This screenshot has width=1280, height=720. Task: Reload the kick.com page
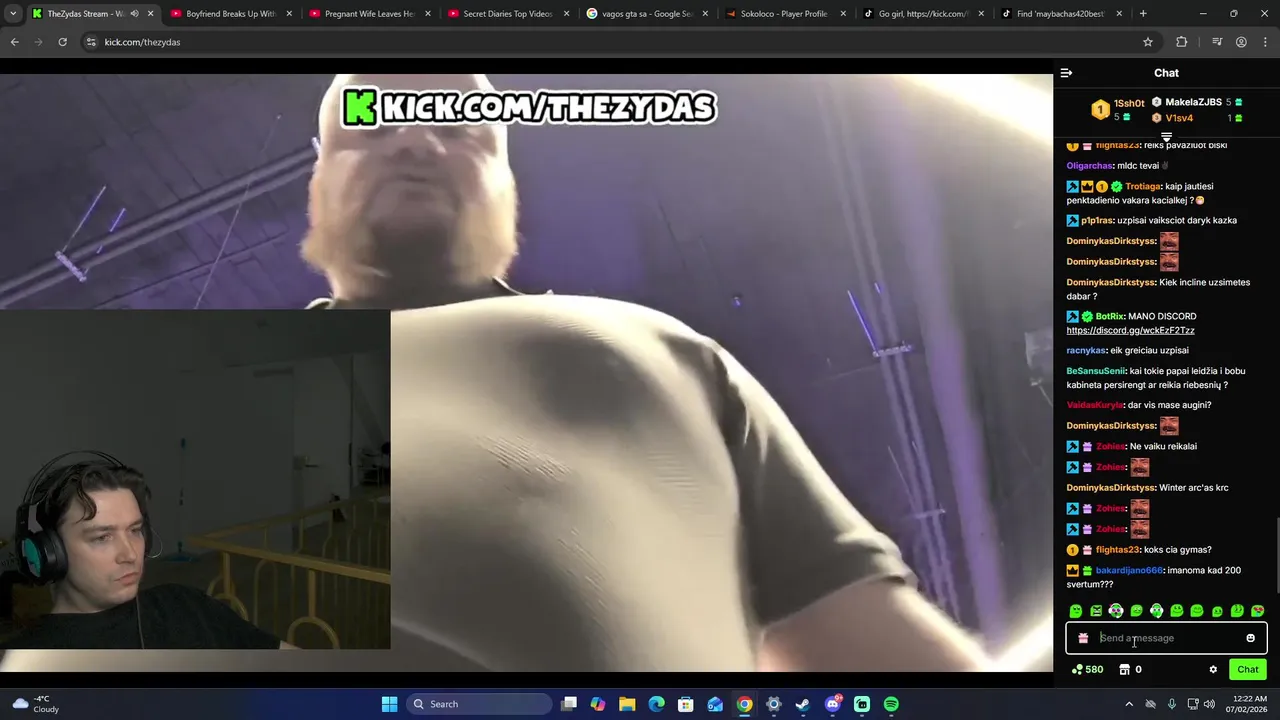pos(62,42)
